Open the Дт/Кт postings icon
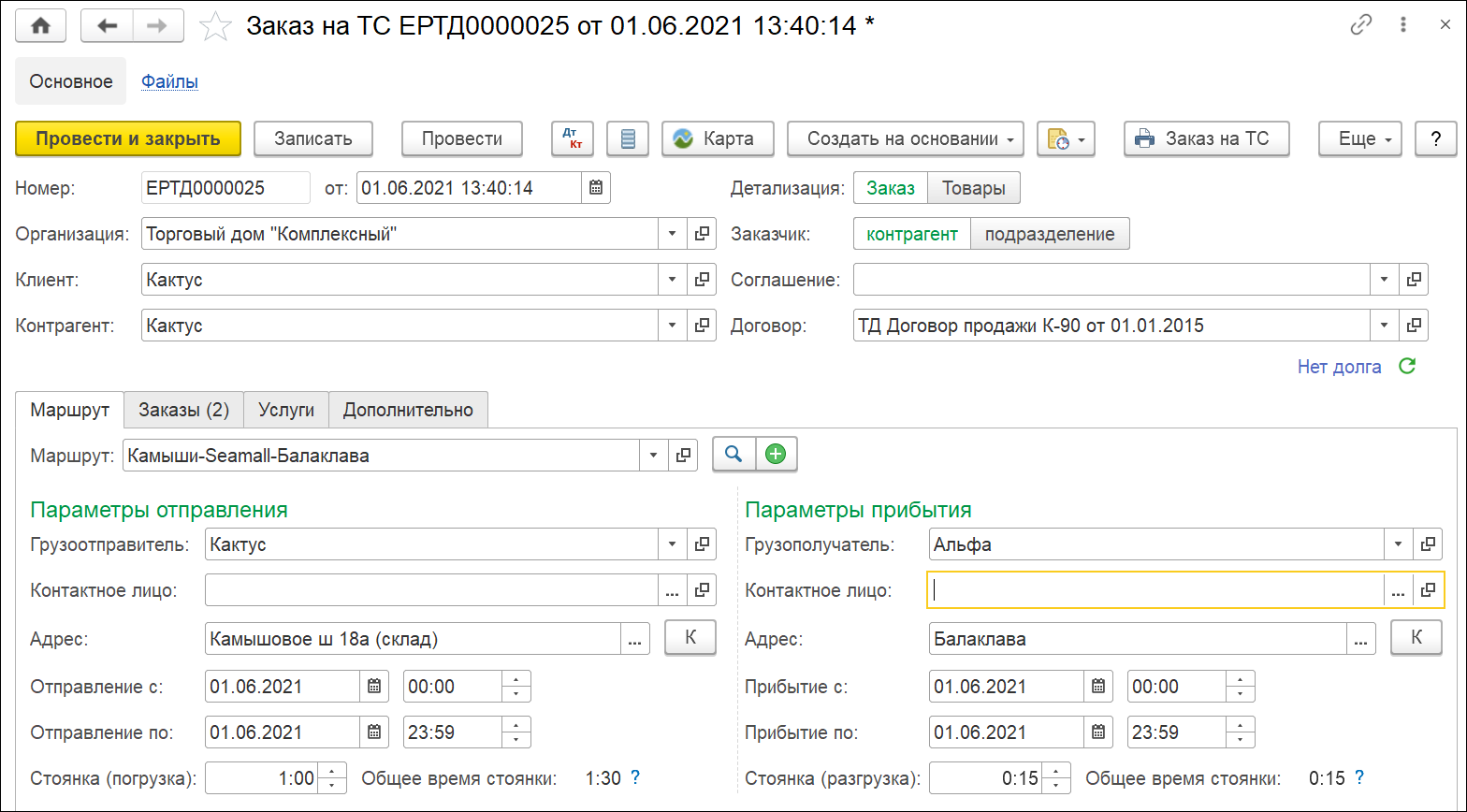Image resolution: width=1467 pixels, height=812 pixels. tap(571, 139)
